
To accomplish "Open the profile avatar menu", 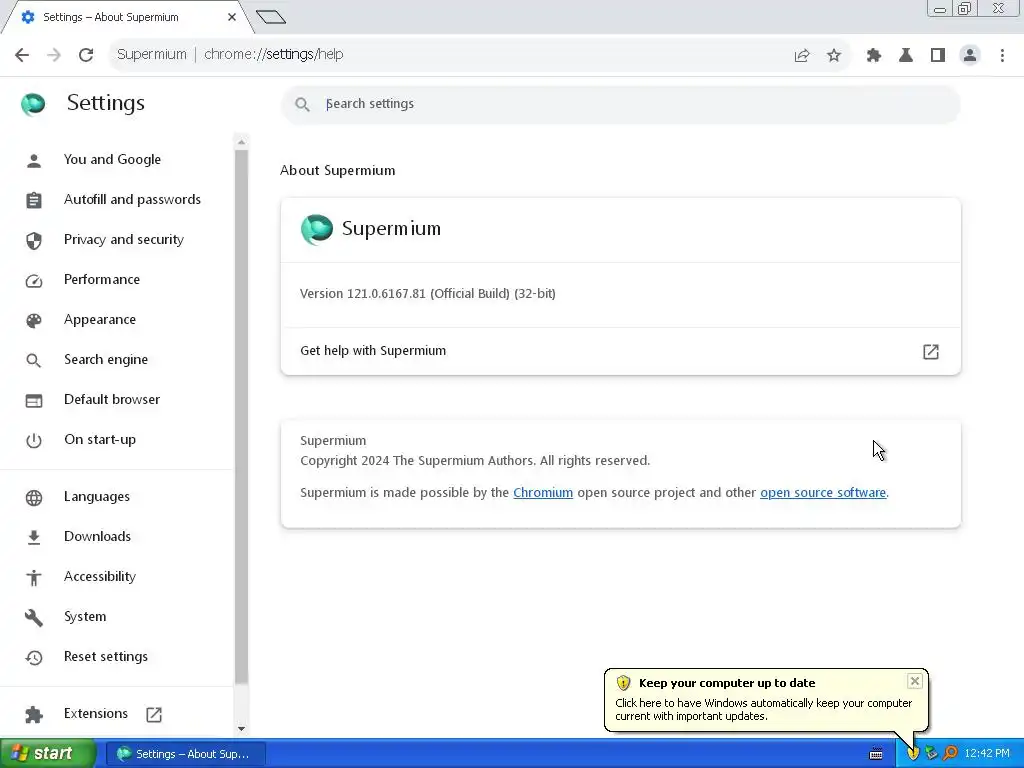I will tap(970, 56).
